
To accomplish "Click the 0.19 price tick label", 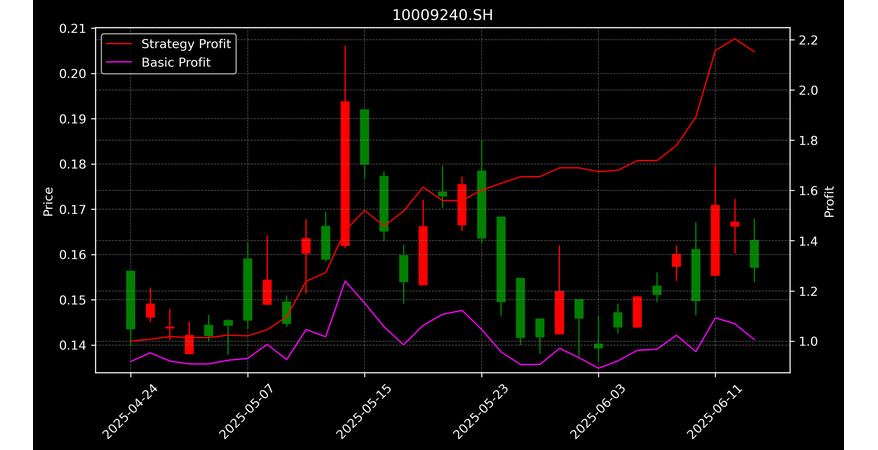I will [x=73, y=119].
